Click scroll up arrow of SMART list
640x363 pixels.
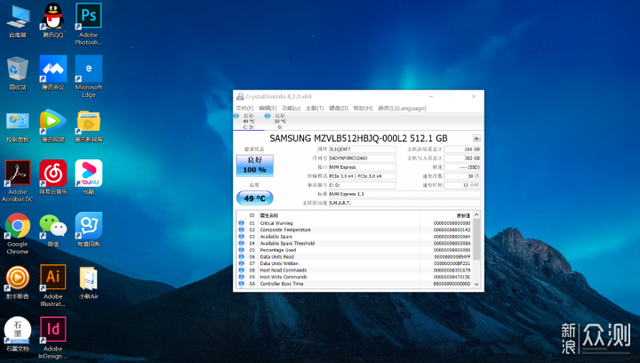[476, 215]
